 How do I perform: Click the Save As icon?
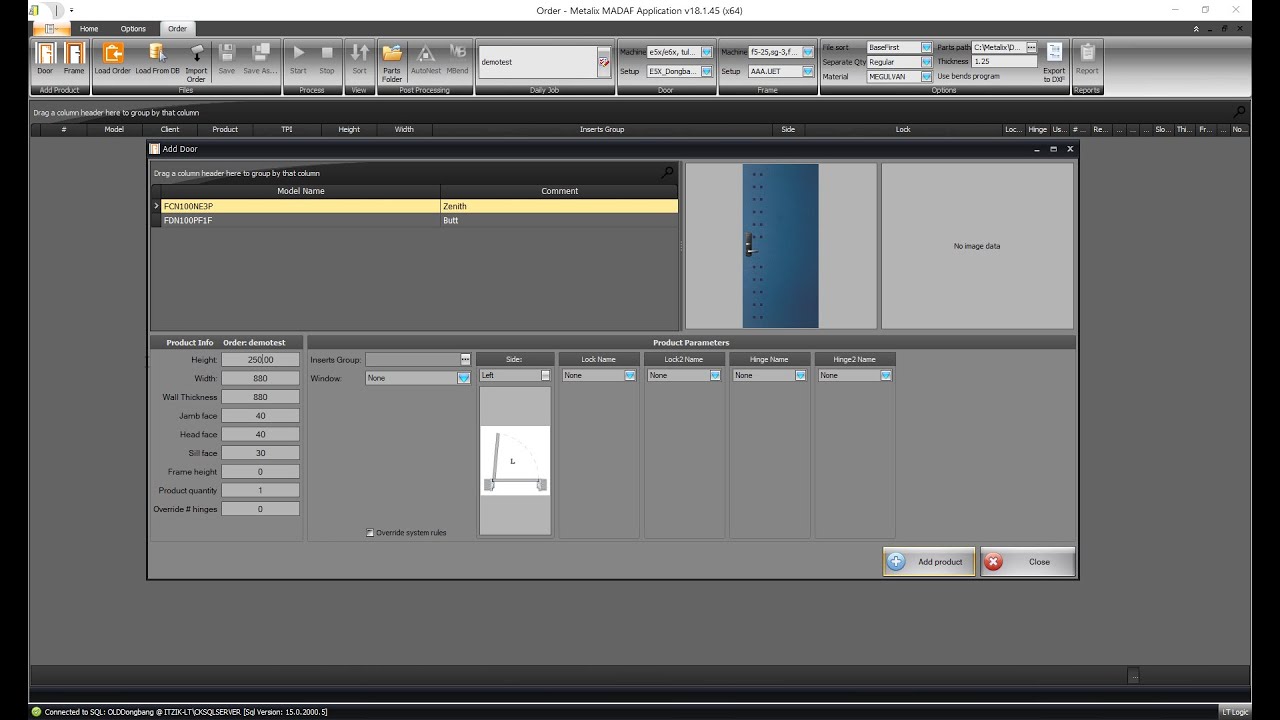[x=260, y=53]
